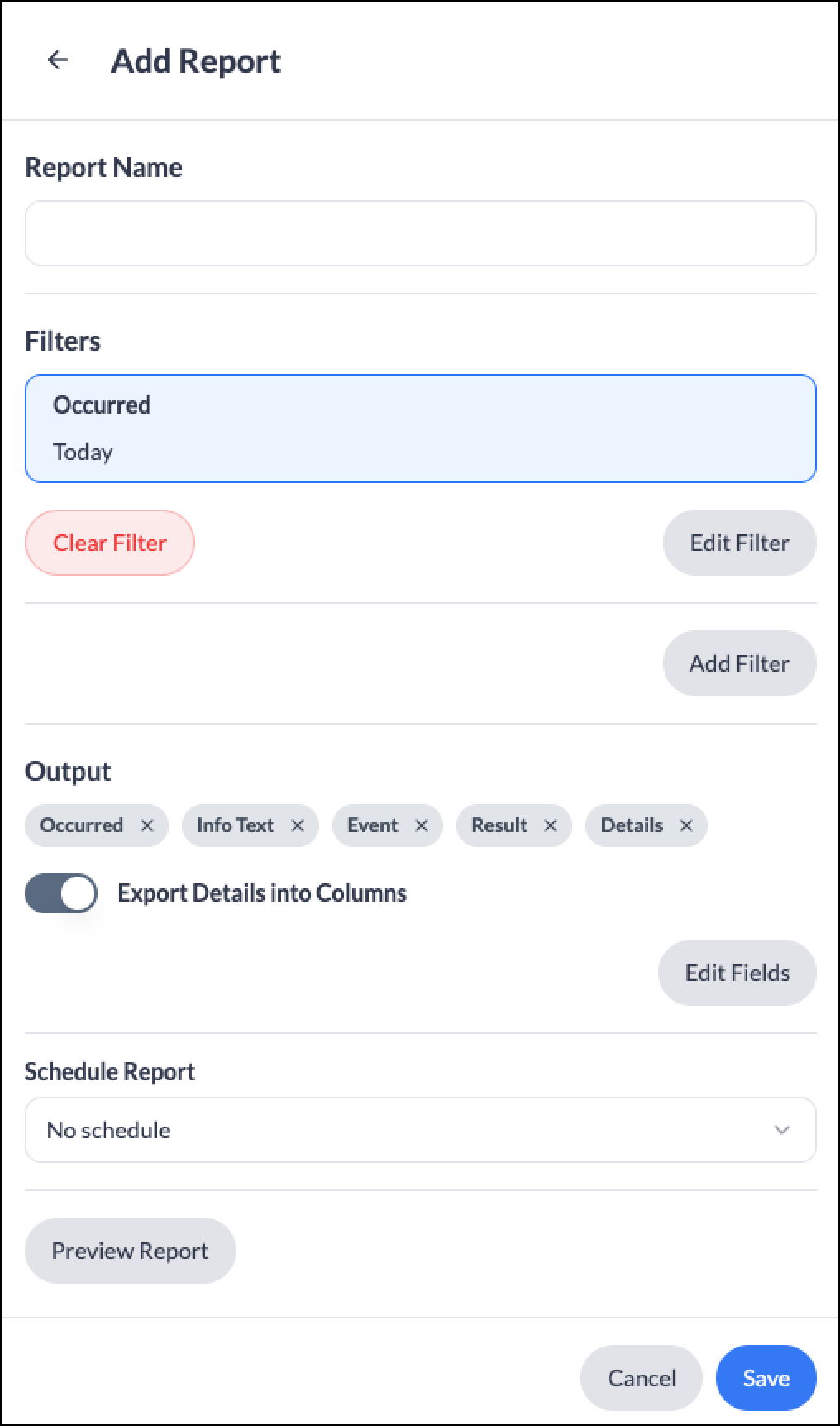The image size is (840, 1426).
Task: Open Edit Fields for output
Action: click(x=737, y=973)
